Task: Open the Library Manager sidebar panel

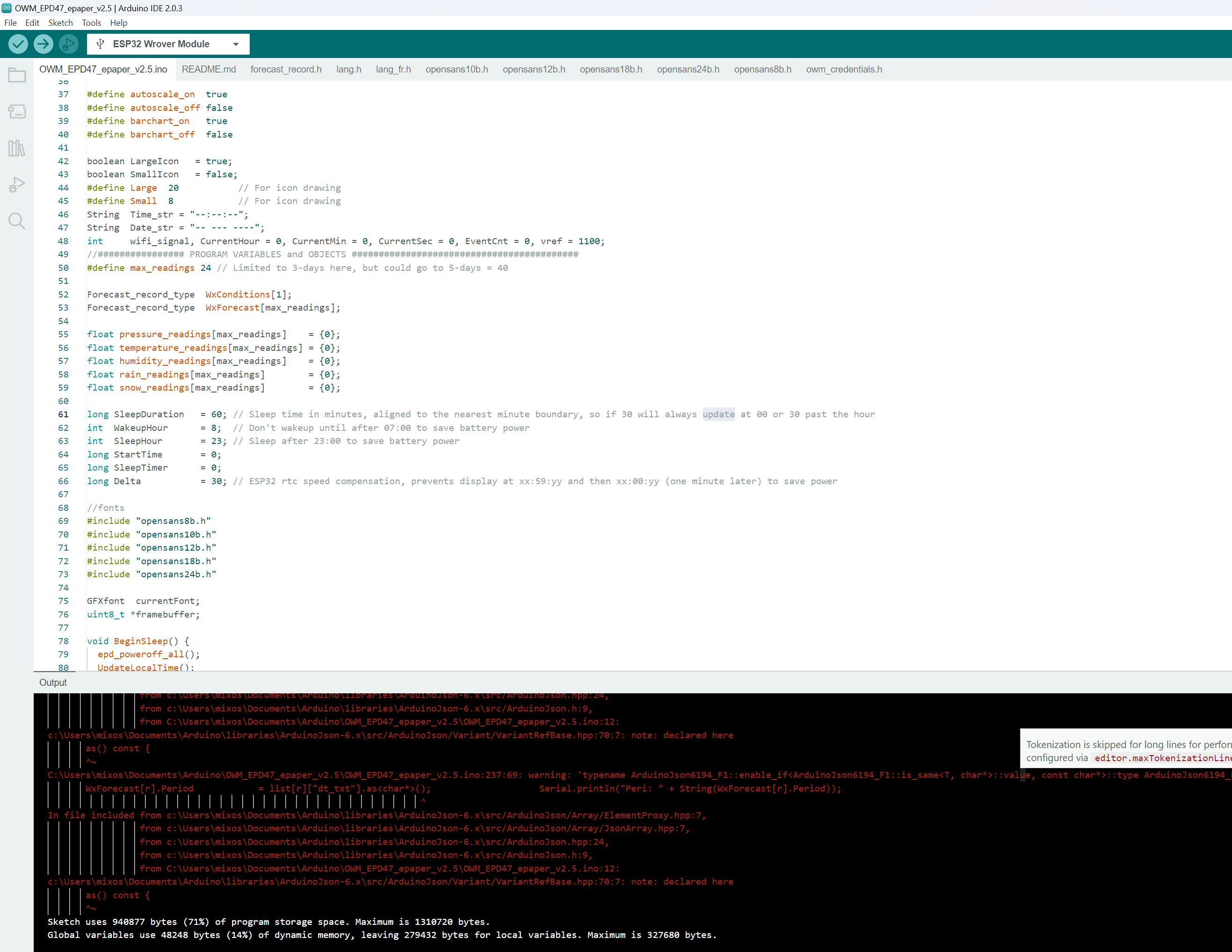Action: pos(17,148)
